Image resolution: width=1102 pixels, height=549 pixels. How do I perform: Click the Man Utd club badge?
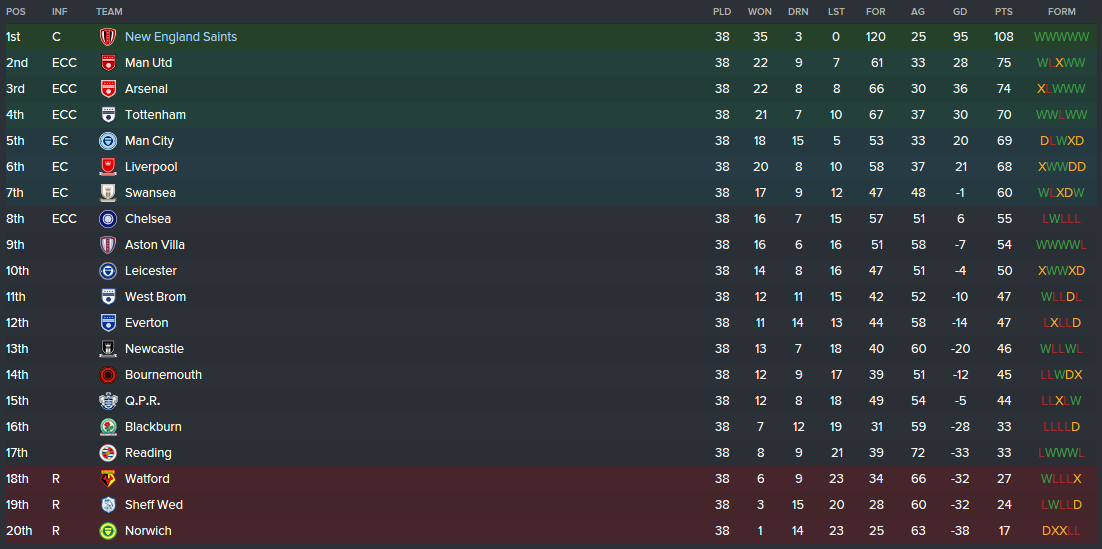click(x=108, y=63)
